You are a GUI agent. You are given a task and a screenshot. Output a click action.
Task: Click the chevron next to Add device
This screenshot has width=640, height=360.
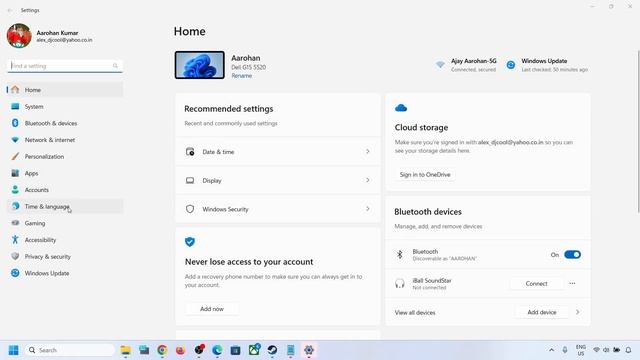point(578,312)
